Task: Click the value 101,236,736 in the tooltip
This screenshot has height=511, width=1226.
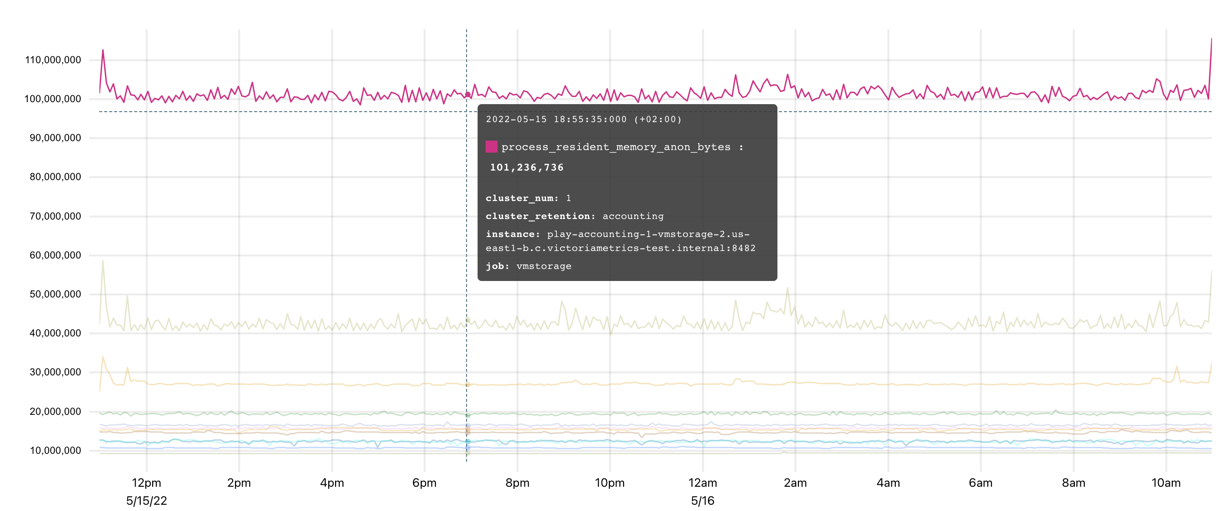Action: coord(527,168)
